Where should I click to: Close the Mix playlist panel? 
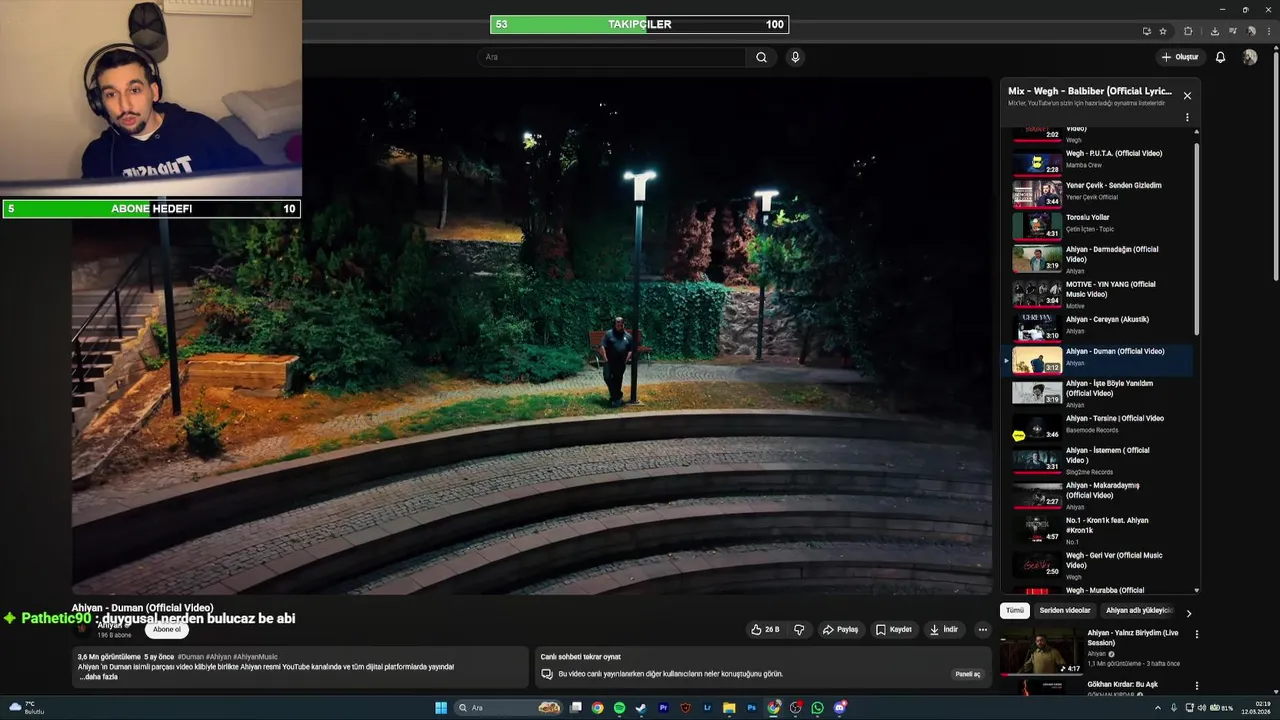click(x=1187, y=96)
